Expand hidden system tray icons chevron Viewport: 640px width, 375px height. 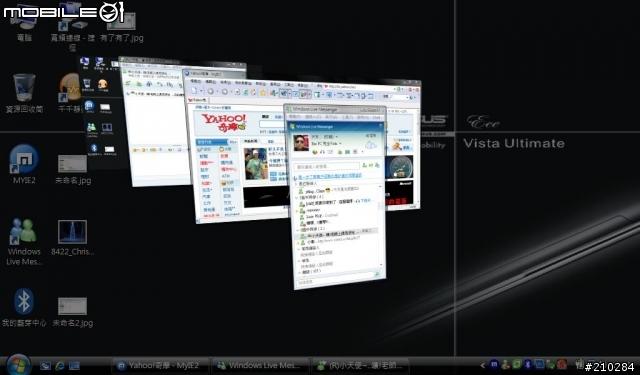483,365
